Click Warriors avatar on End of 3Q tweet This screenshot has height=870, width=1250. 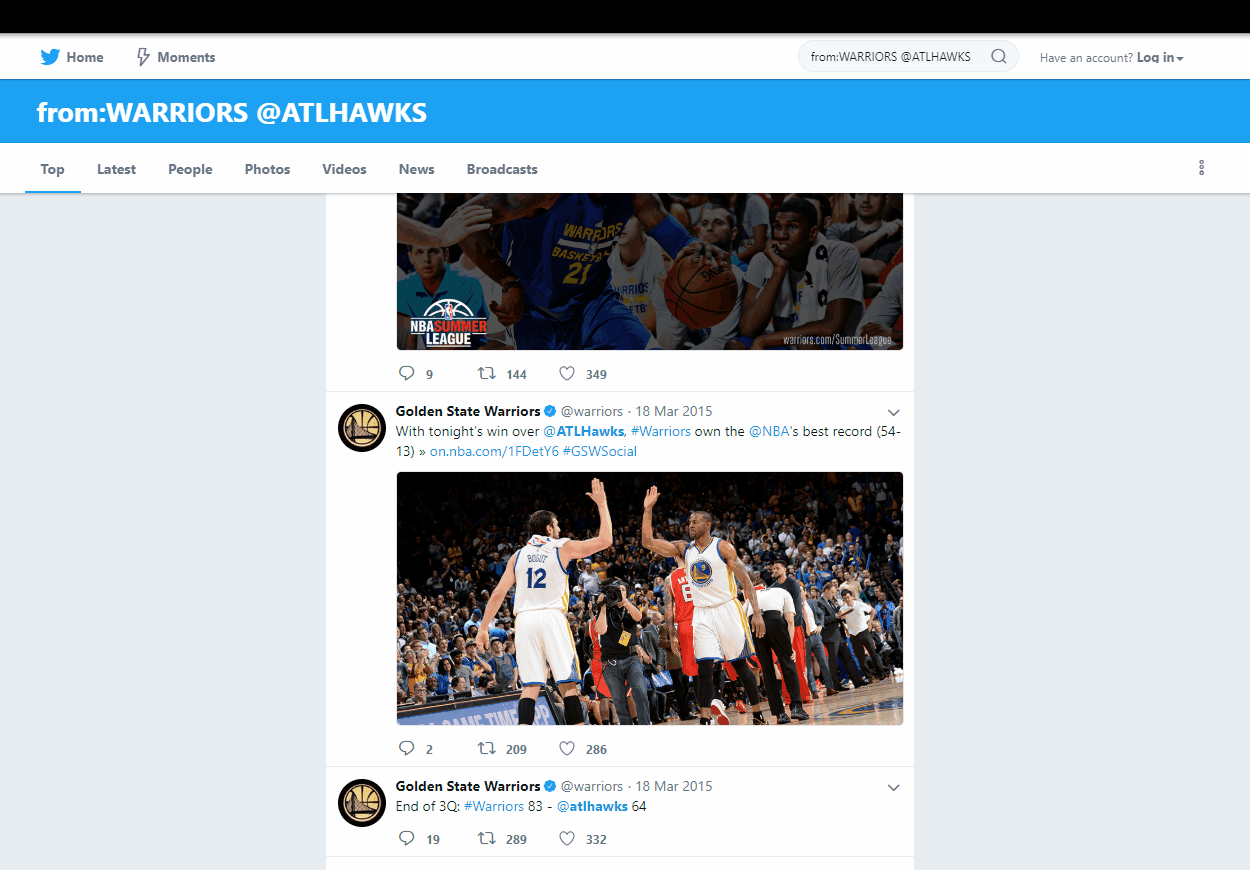pos(362,803)
